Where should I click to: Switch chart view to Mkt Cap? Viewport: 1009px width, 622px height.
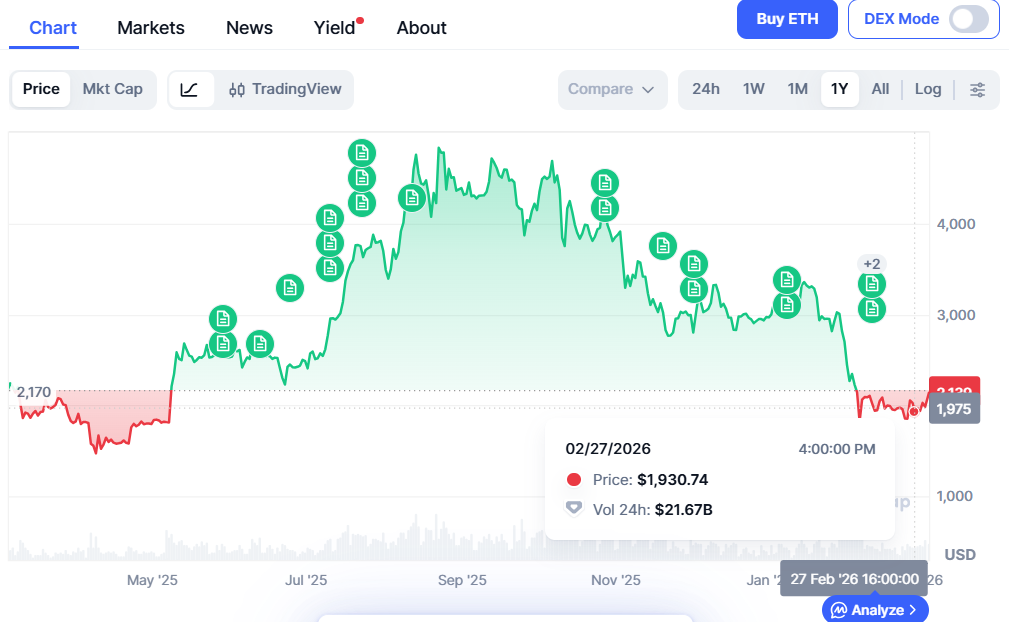pyautogui.click(x=113, y=89)
